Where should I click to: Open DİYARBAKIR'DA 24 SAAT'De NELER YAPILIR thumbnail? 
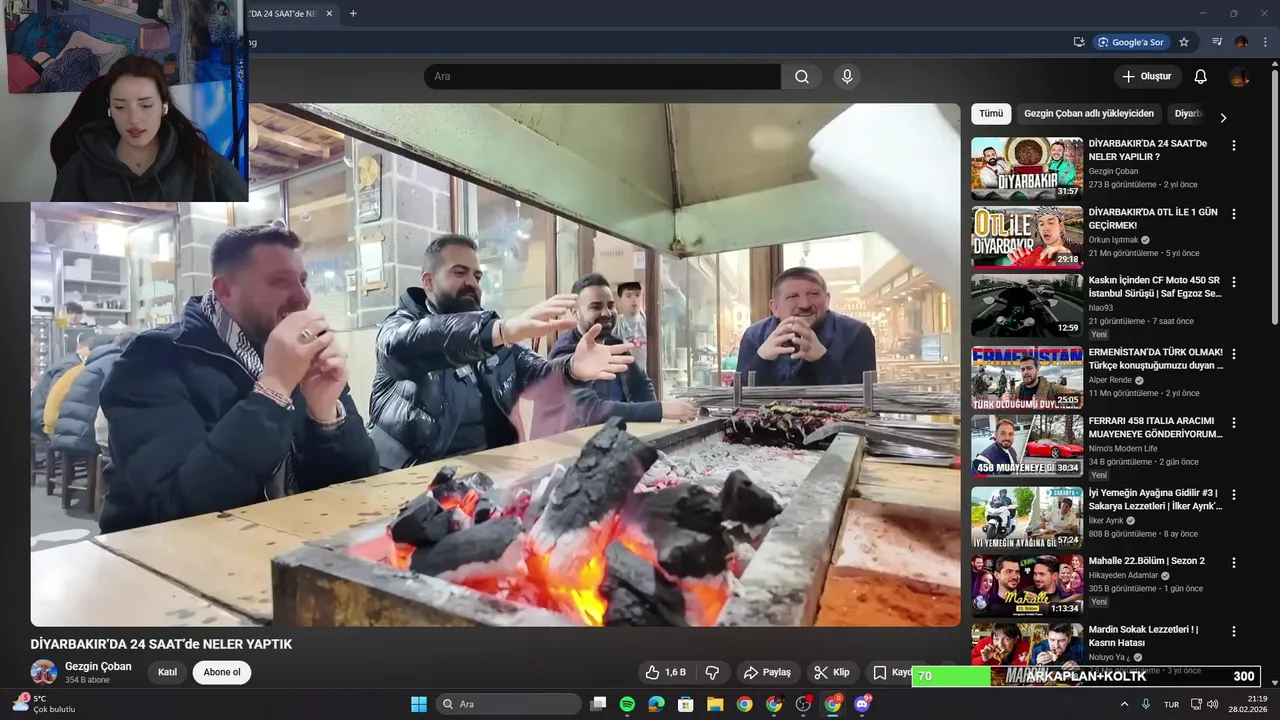(1027, 169)
